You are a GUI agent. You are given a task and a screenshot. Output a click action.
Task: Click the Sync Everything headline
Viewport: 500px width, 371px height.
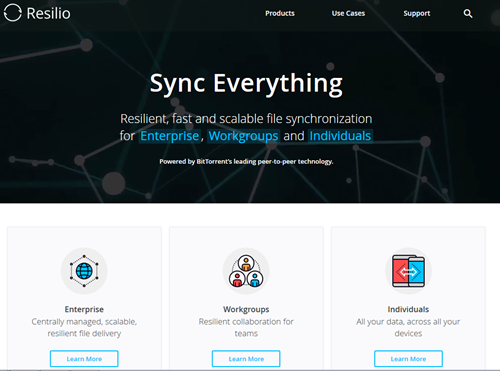click(246, 83)
